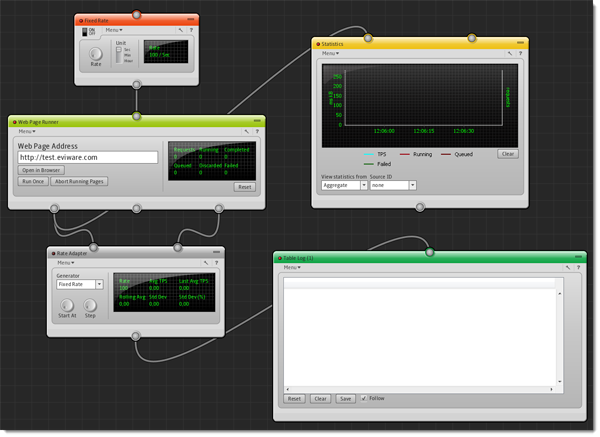Open the Aggregate statistics dropdown

(344, 185)
